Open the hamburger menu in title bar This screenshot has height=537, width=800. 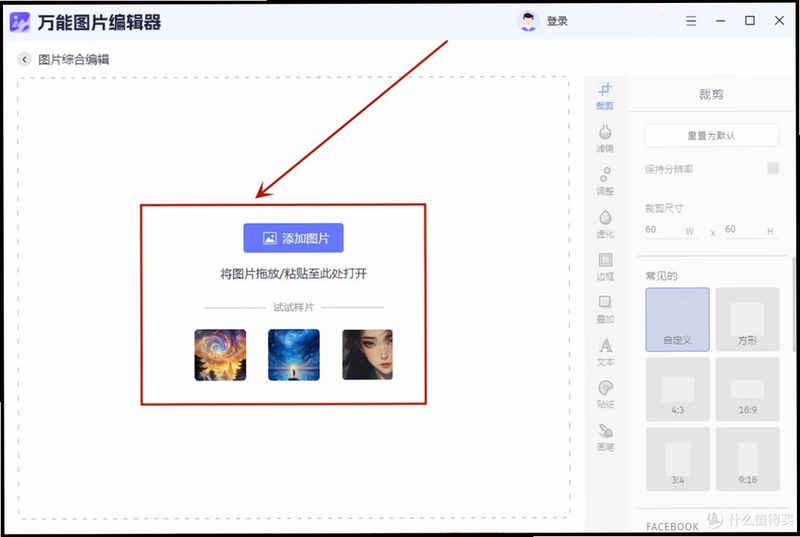[691, 21]
